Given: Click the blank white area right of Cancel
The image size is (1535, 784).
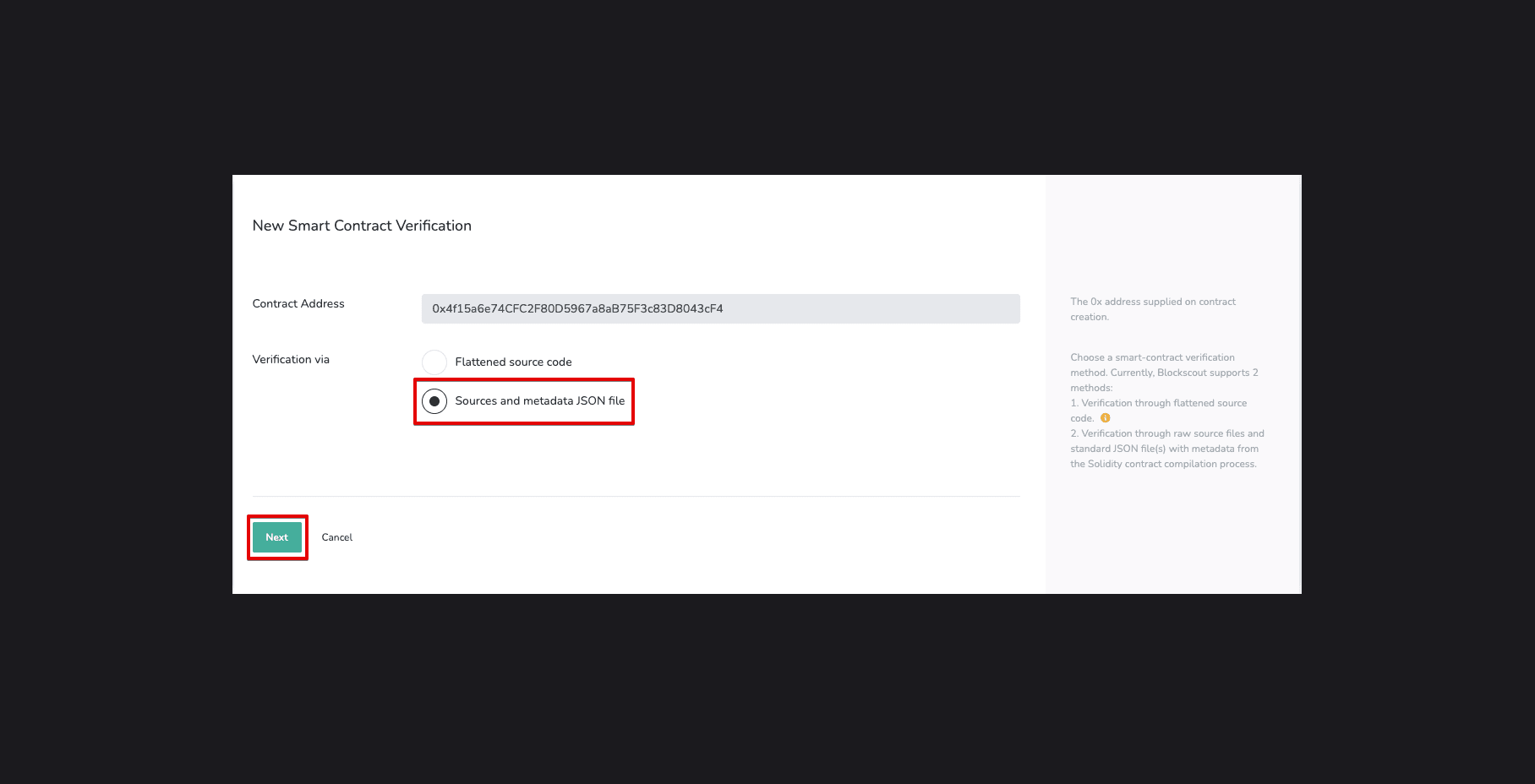Looking at the screenshot, I should (676, 541).
